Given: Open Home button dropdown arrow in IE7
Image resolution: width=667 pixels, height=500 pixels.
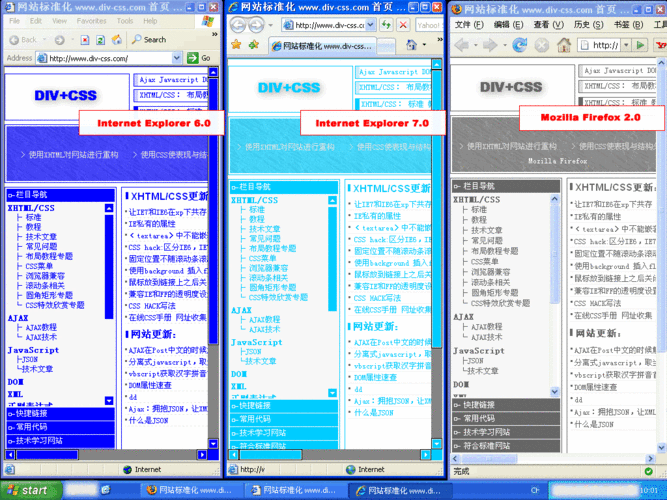Looking at the screenshot, I should pos(424,44).
